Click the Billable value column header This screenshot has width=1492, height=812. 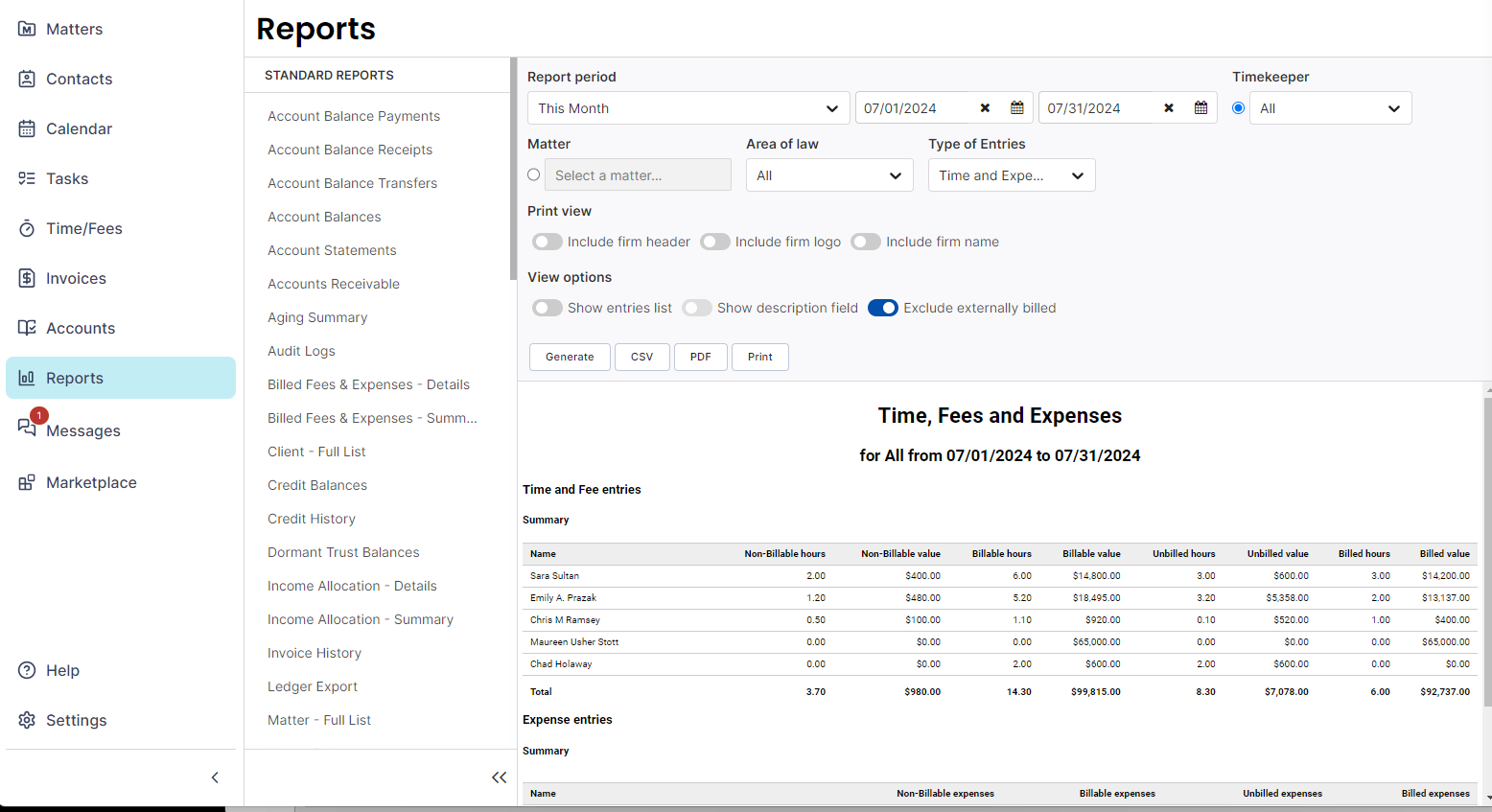pyautogui.click(x=1091, y=554)
